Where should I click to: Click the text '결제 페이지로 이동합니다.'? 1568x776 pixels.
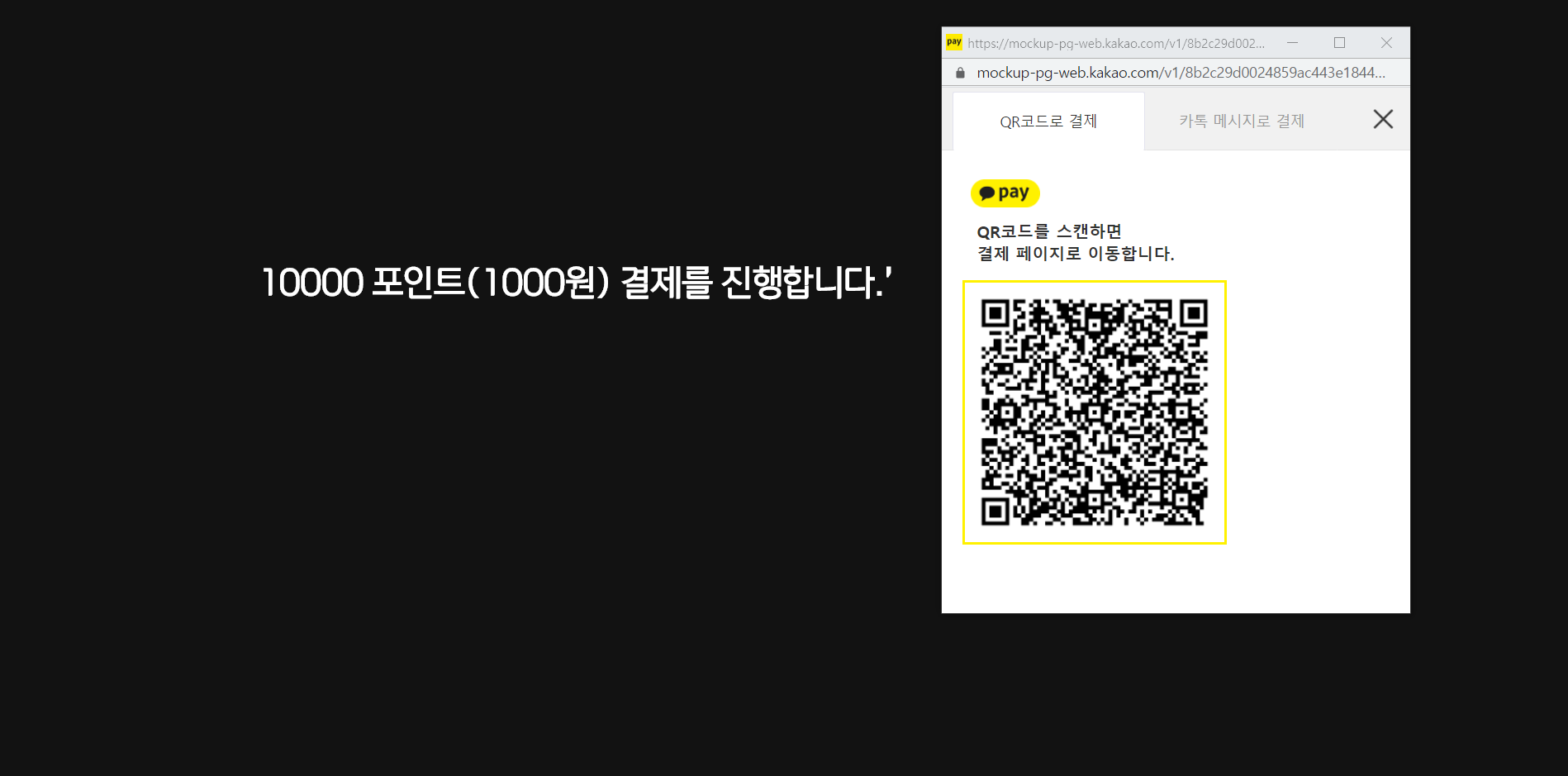[1076, 254]
